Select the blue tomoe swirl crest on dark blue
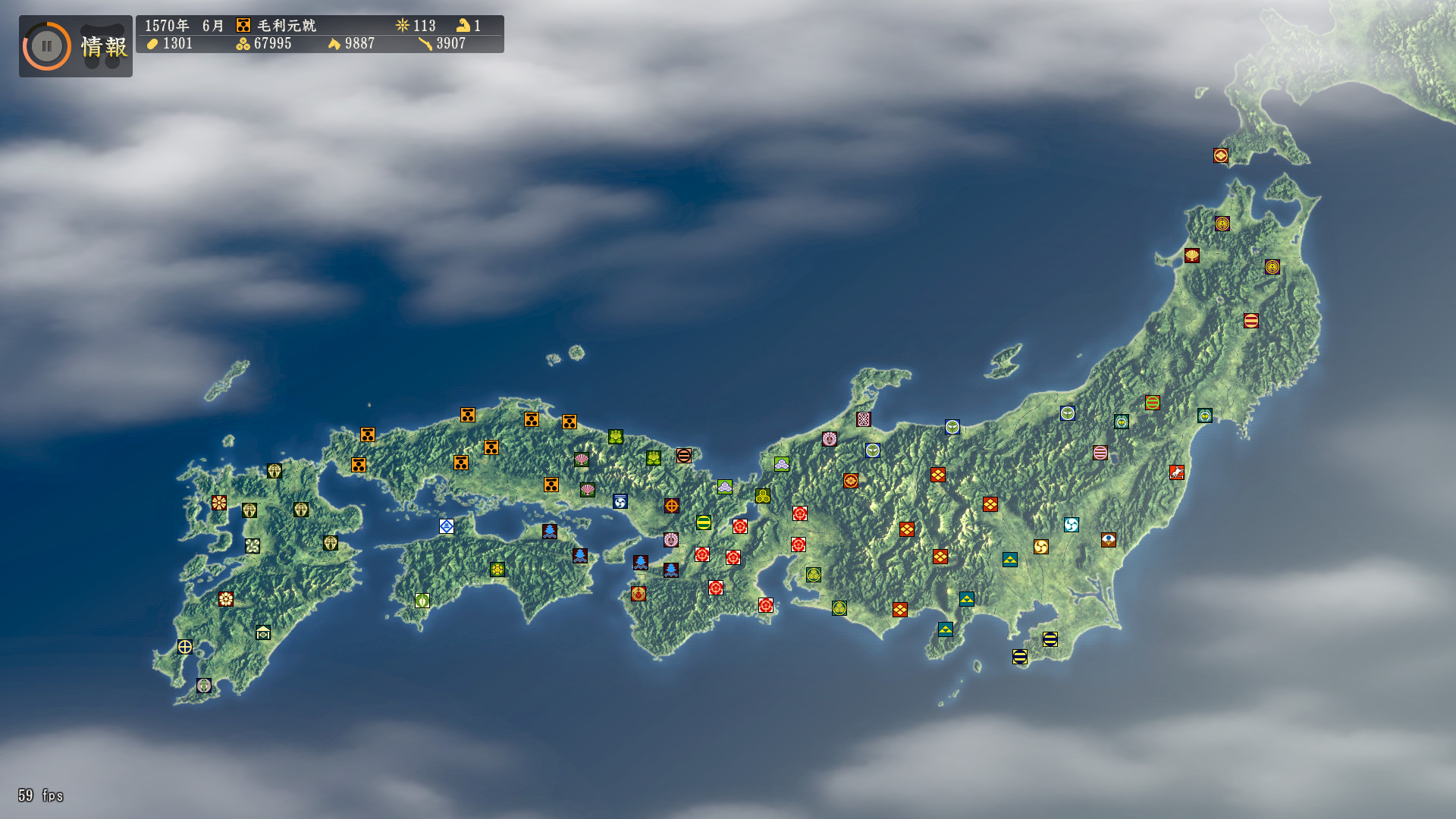1456x819 pixels. [620, 502]
